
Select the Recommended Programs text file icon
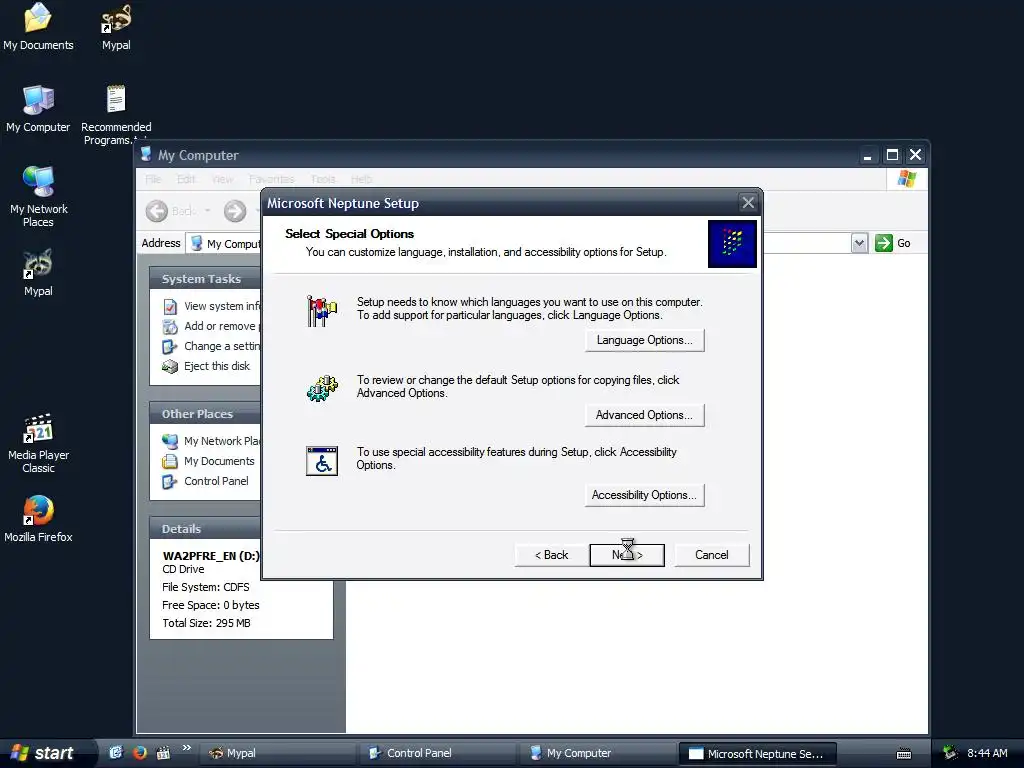(116, 112)
